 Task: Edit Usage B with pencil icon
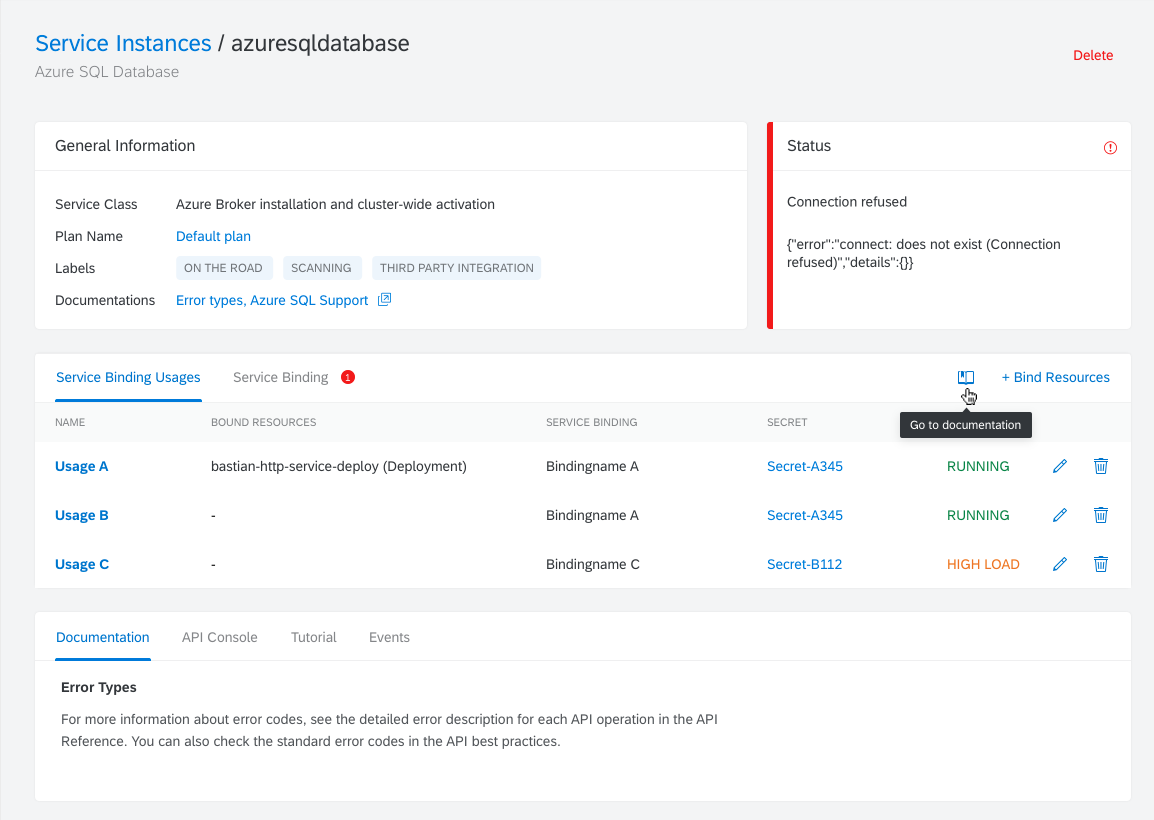[x=1060, y=515]
